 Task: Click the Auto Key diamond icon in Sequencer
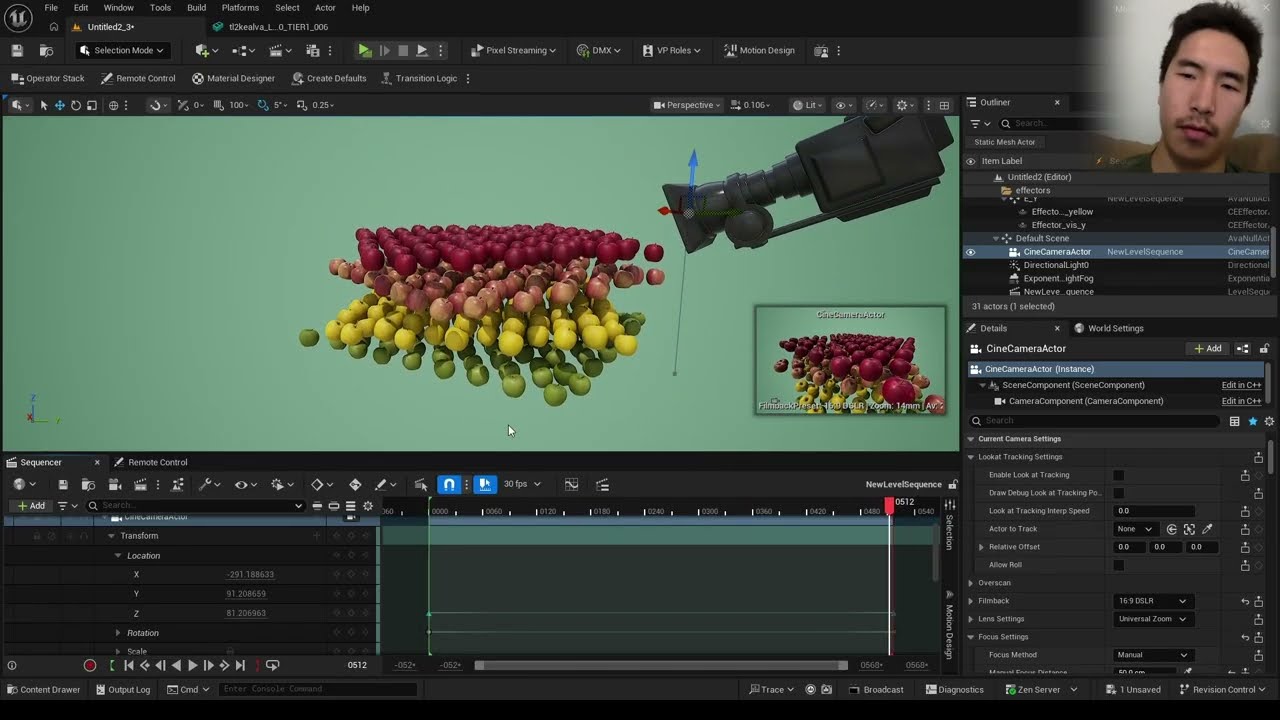pyautogui.click(x=355, y=484)
